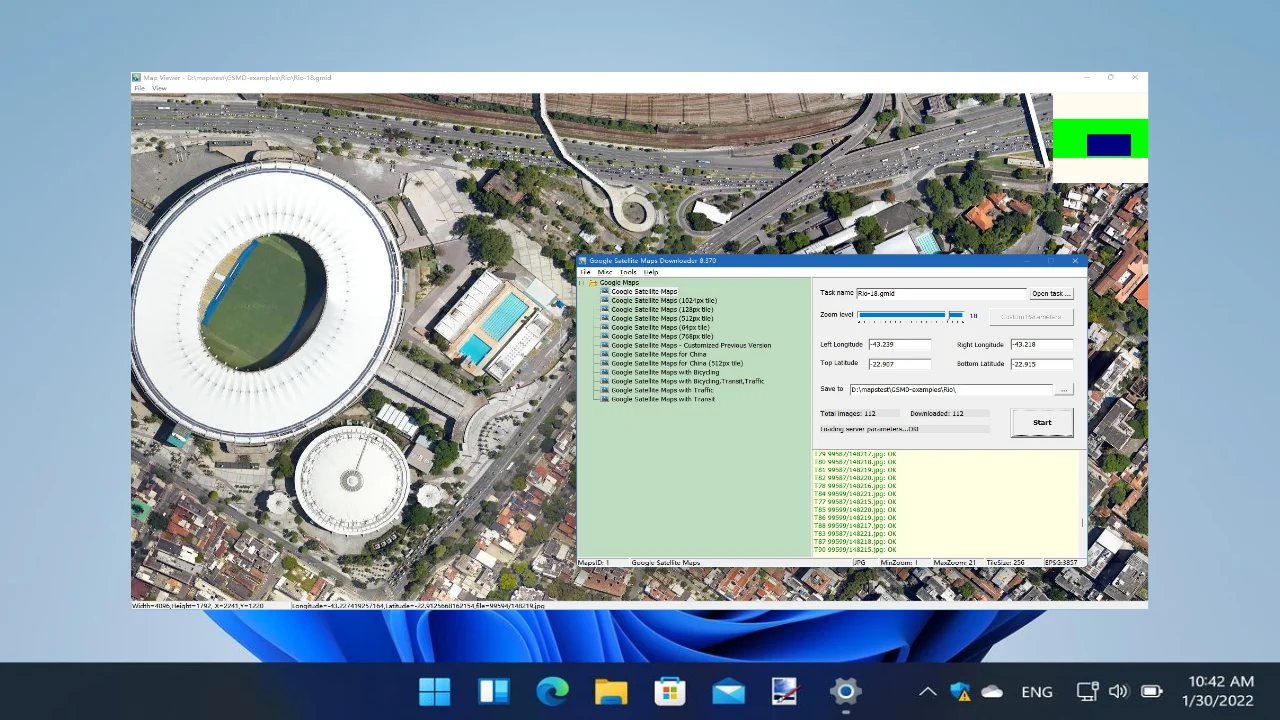Select Google Satellite Maps for China
The image size is (1280, 720).
[x=658, y=354]
